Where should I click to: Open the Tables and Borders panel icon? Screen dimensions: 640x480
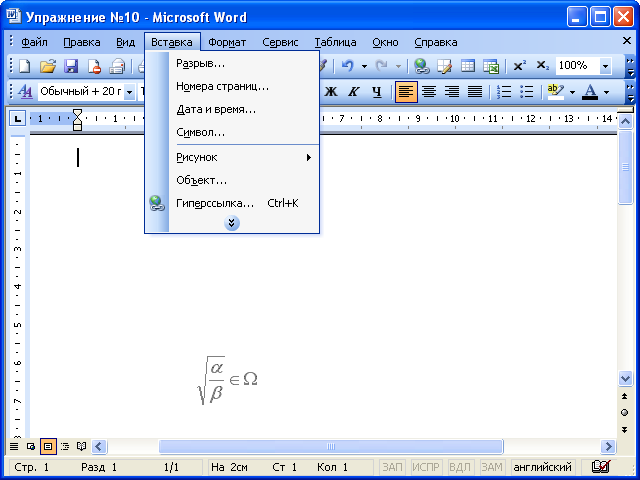click(444, 66)
